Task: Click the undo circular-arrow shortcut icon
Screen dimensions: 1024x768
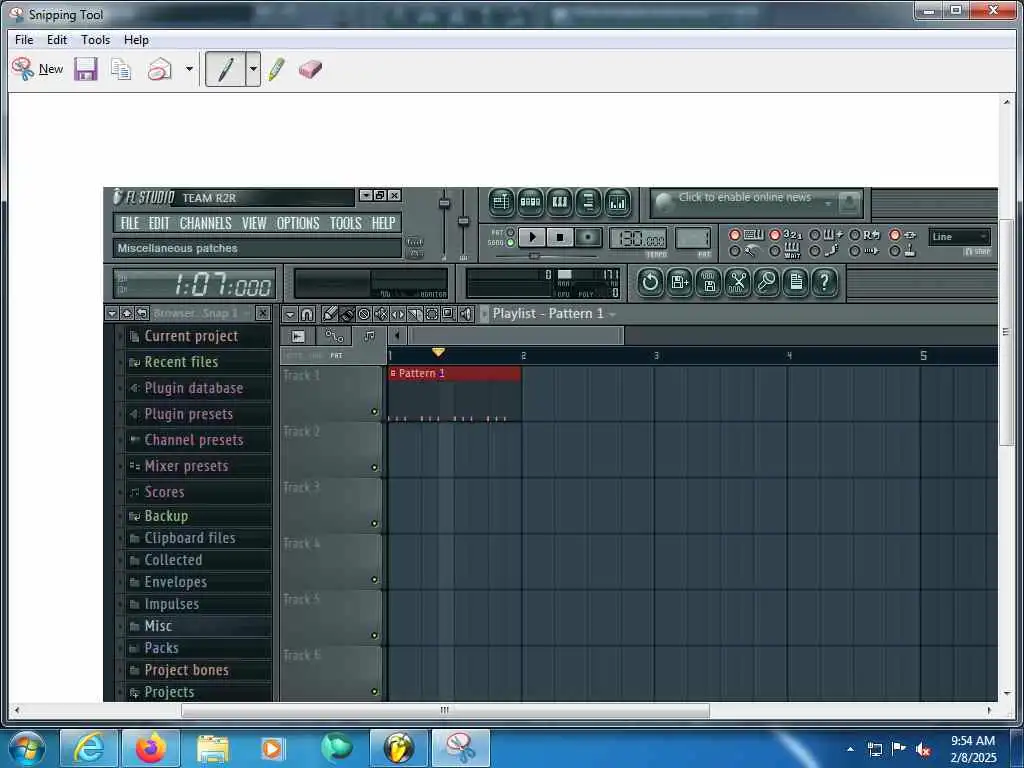Action: [650, 282]
